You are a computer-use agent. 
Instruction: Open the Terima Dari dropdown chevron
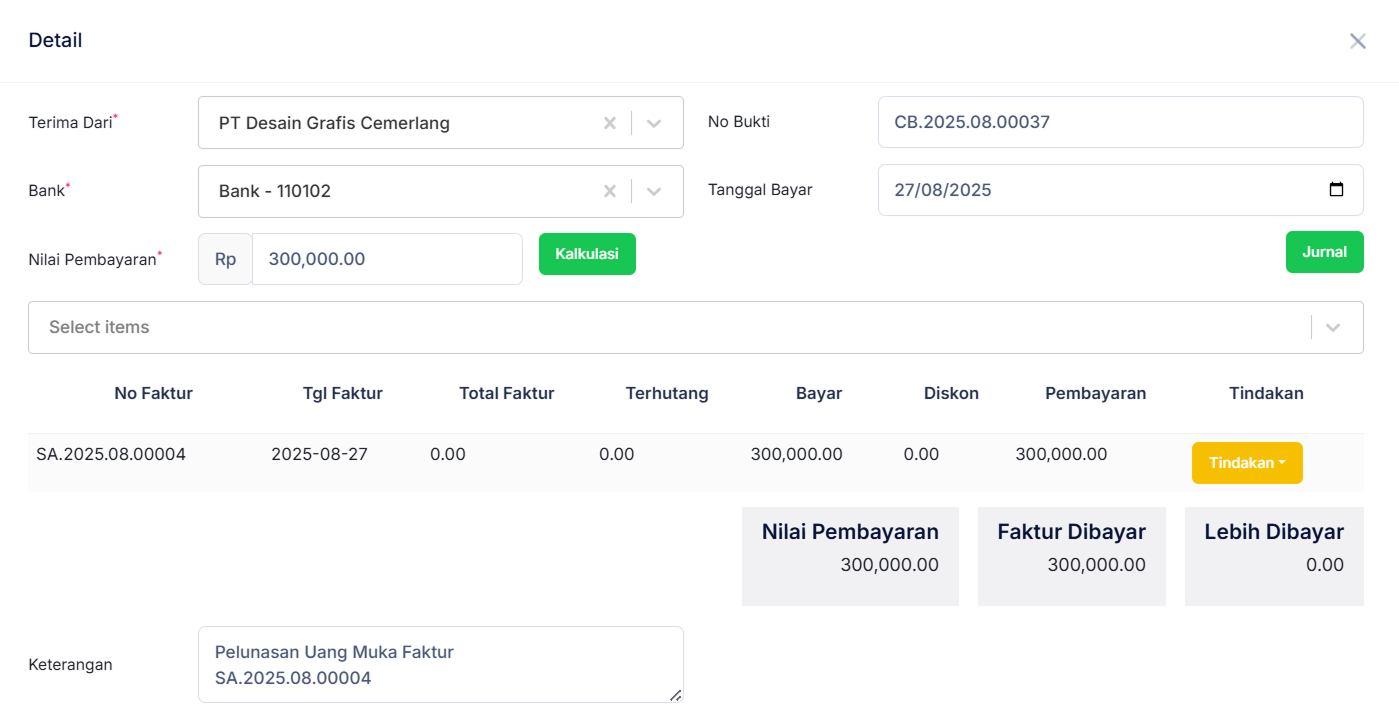[654, 122]
